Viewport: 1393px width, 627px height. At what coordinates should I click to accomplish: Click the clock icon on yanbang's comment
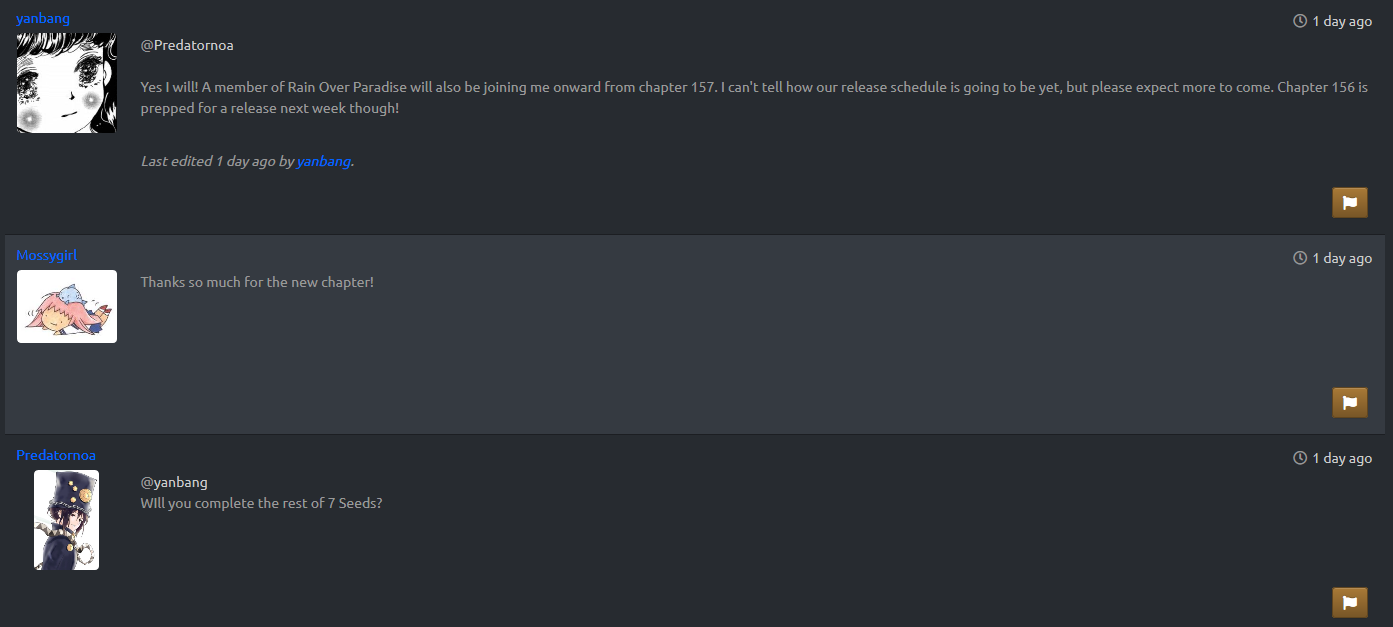click(x=1300, y=21)
